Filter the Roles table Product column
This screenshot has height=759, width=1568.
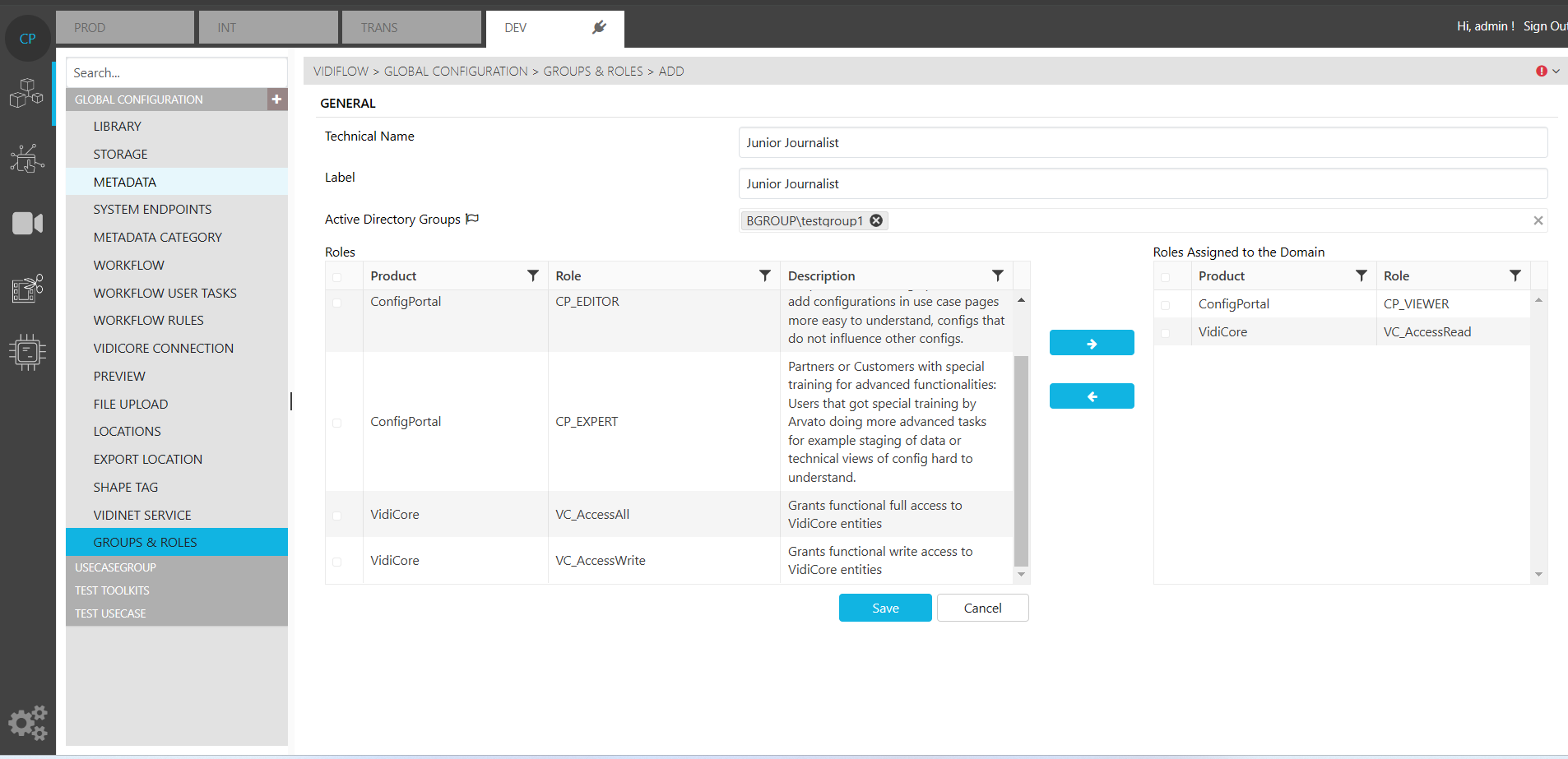click(532, 275)
